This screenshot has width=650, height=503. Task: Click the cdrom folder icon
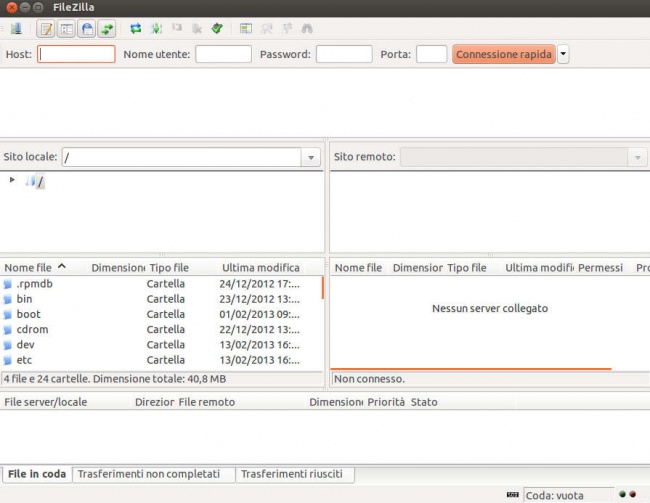pos(8,330)
